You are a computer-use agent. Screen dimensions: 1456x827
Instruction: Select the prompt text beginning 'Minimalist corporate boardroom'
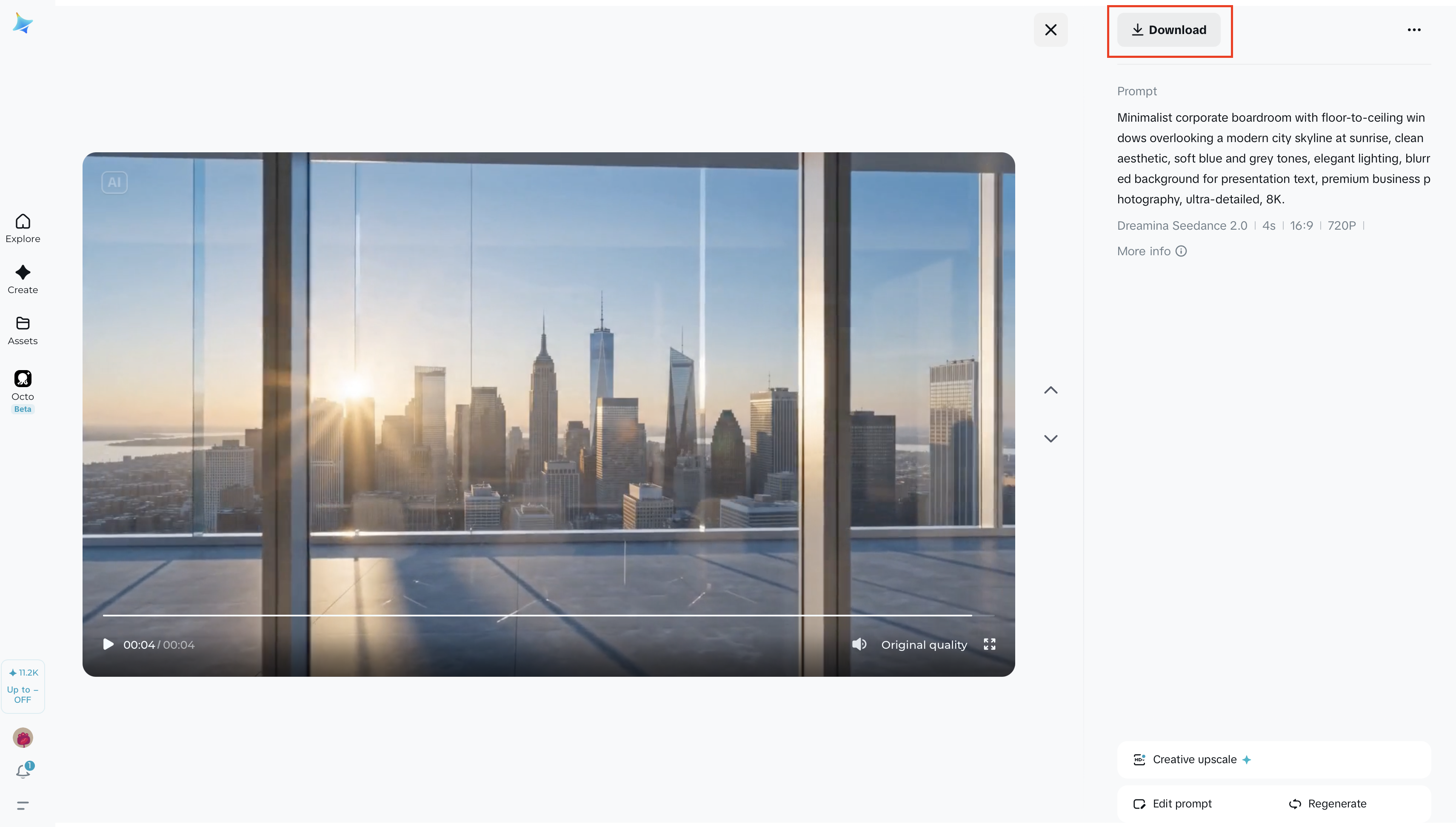point(1273,159)
